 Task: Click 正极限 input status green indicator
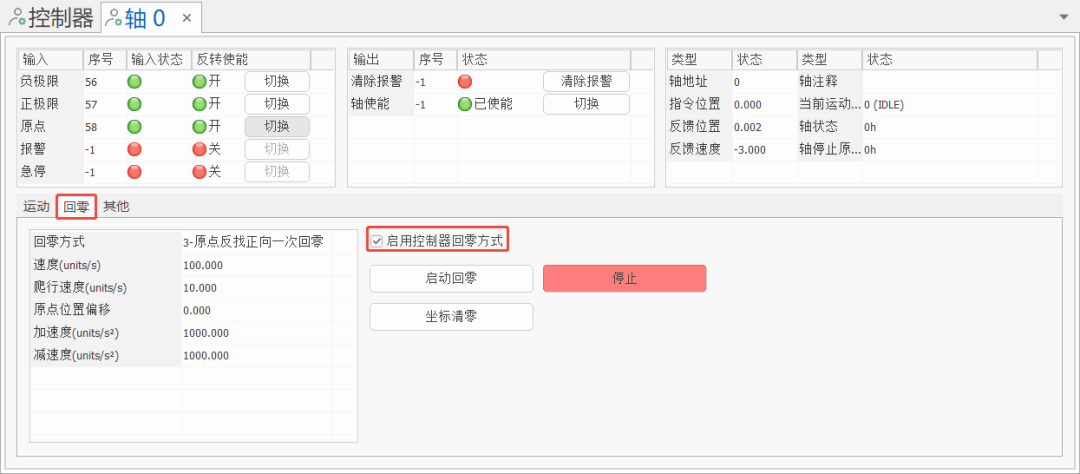tap(134, 105)
